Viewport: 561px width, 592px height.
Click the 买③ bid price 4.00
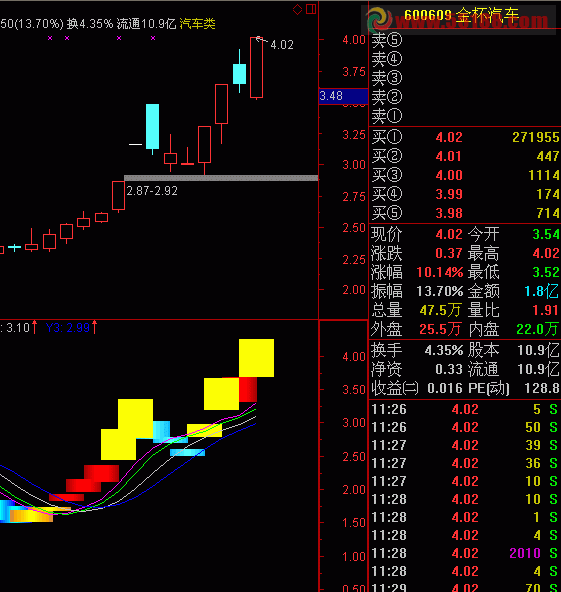(x=449, y=175)
